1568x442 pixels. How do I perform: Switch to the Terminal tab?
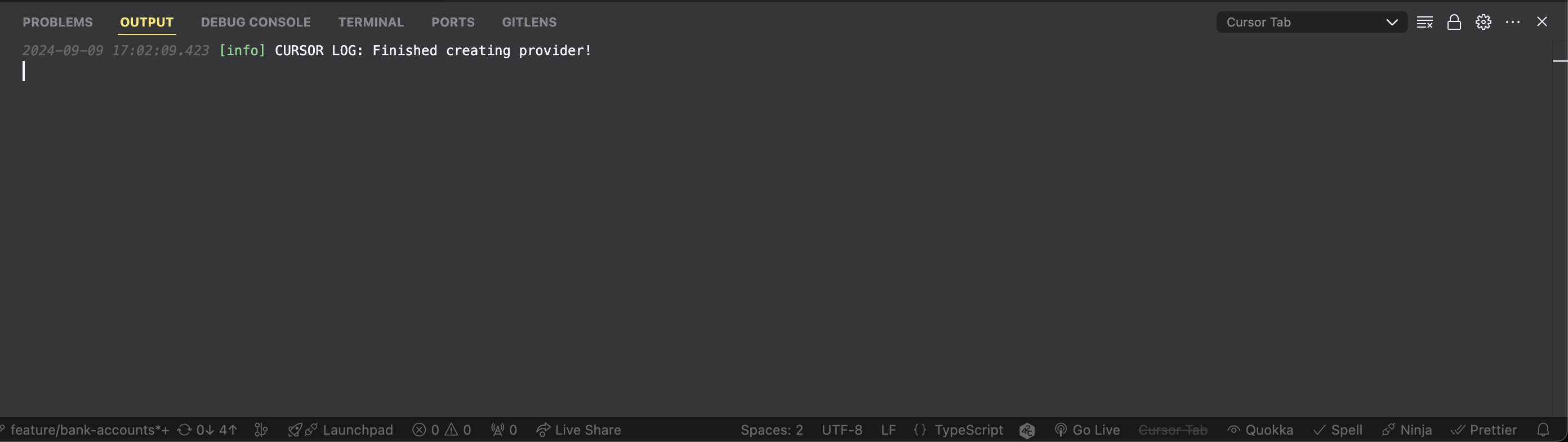point(371,22)
